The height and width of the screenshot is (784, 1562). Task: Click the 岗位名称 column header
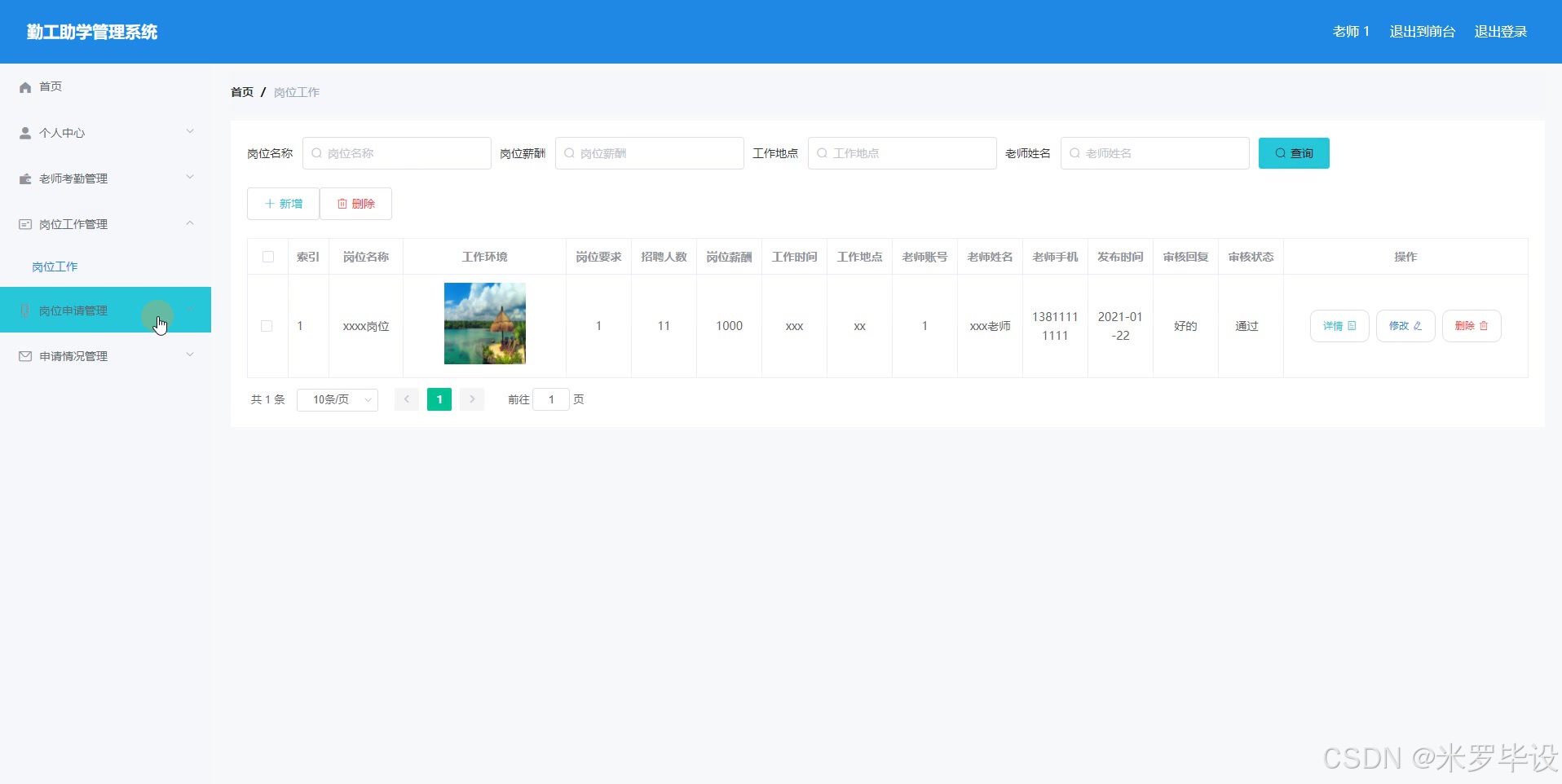point(366,257)
